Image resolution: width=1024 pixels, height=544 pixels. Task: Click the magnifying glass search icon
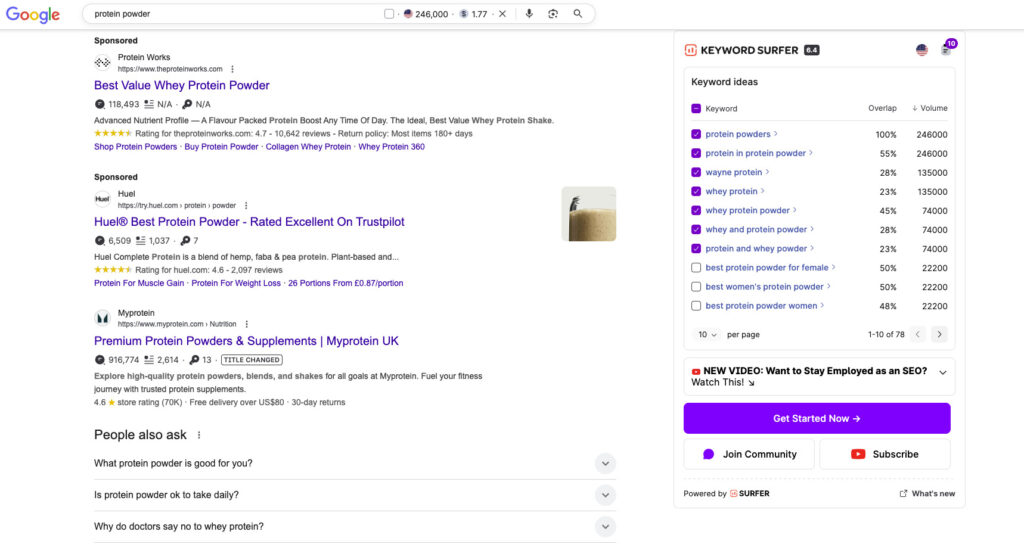(x=578, y=14)
